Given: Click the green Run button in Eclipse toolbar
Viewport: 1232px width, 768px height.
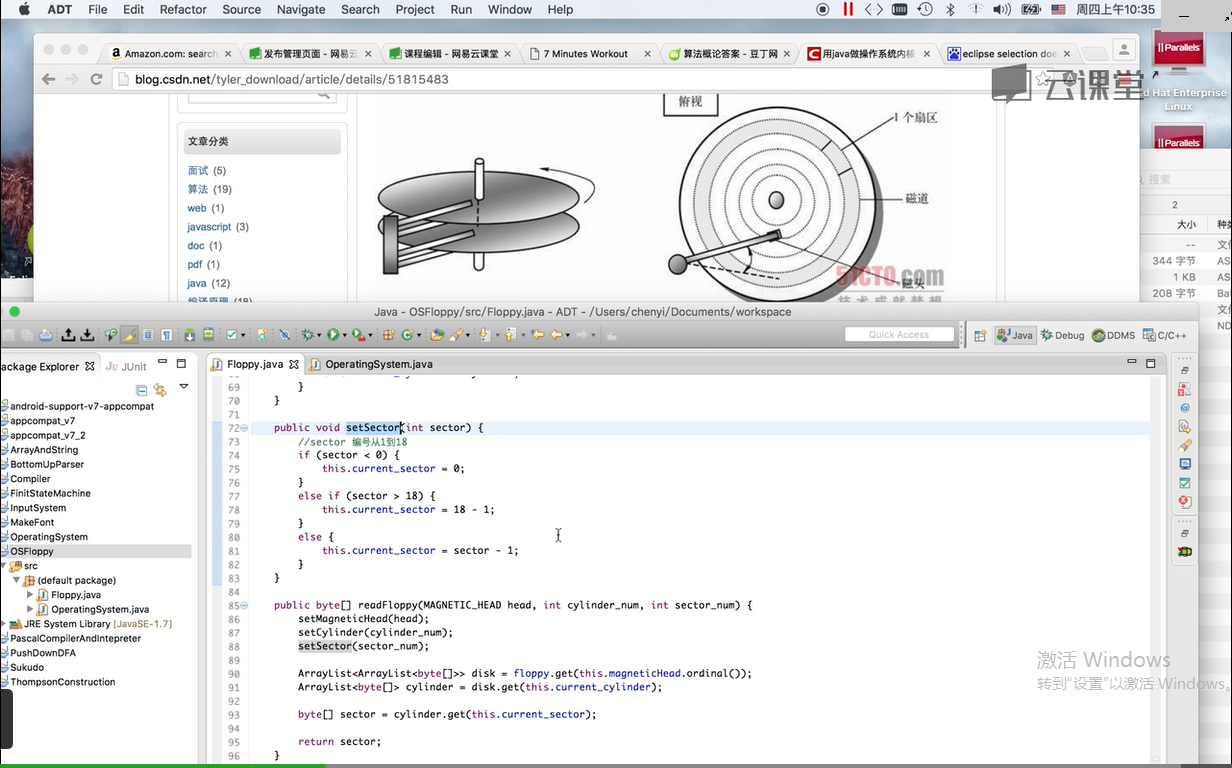Looking at the screenshot, I should pos(334,335).
